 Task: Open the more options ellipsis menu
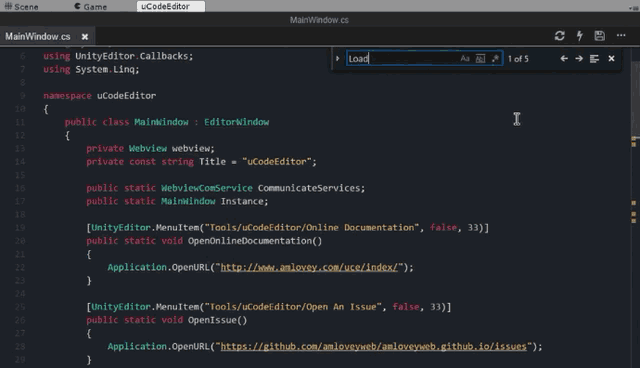tap(621, 35)
